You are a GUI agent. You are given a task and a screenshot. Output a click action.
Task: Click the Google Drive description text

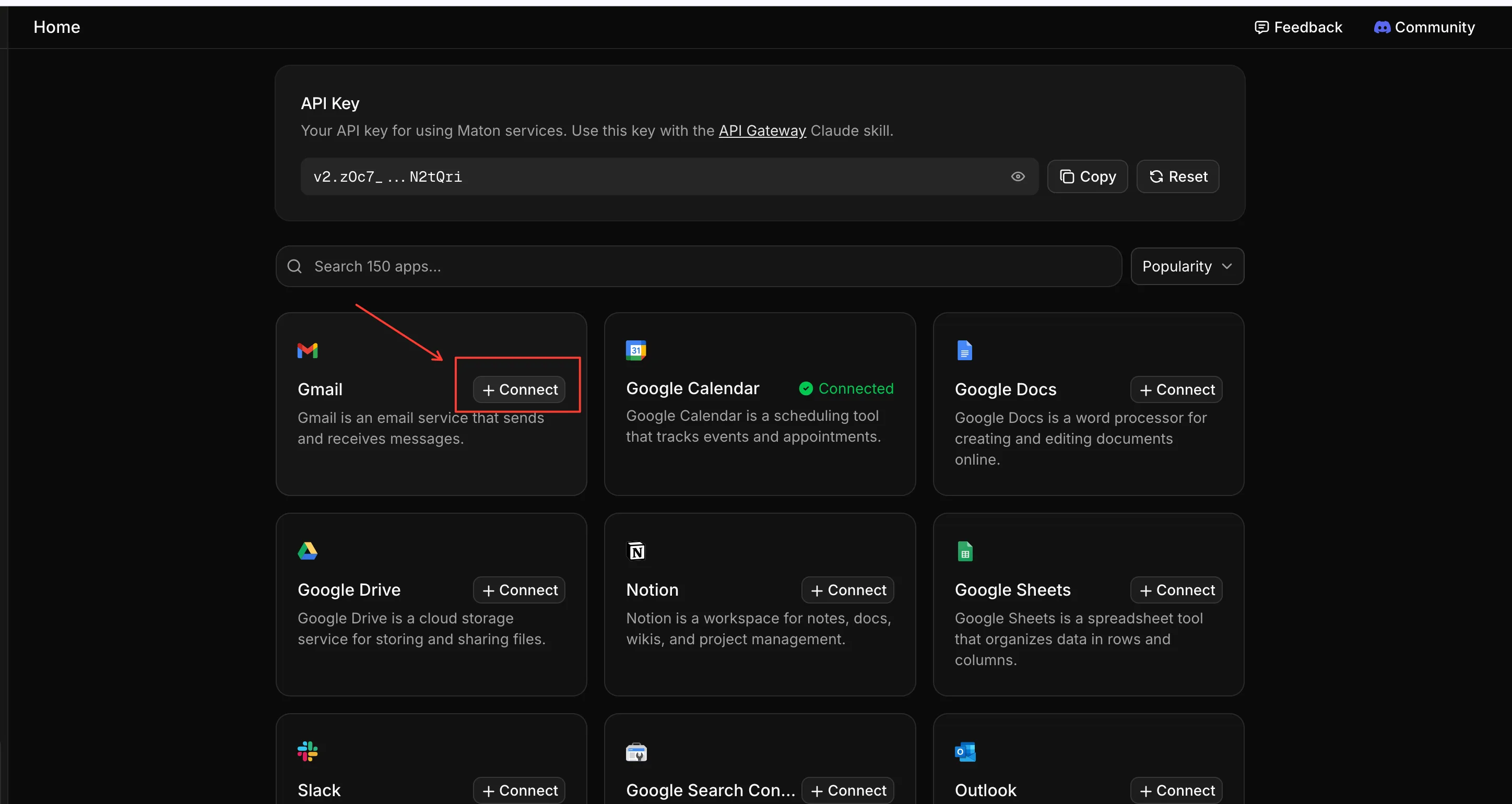tap(421, 629)
